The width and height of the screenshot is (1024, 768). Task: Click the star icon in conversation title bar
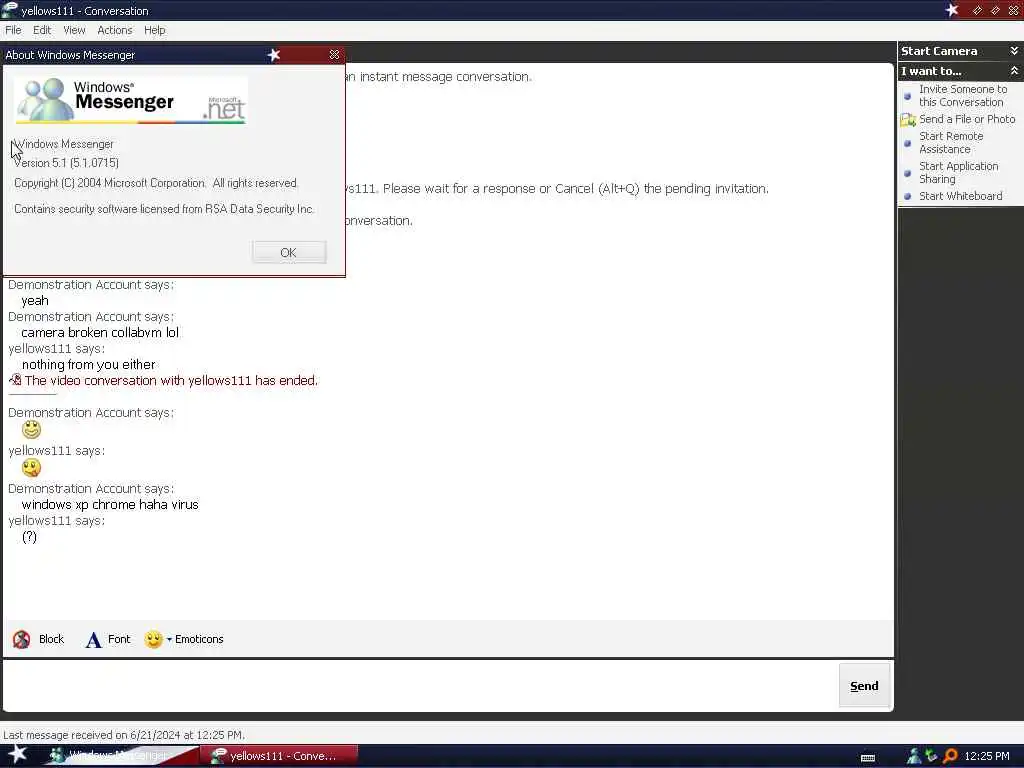pyautogui.click(x=952, y=10)
